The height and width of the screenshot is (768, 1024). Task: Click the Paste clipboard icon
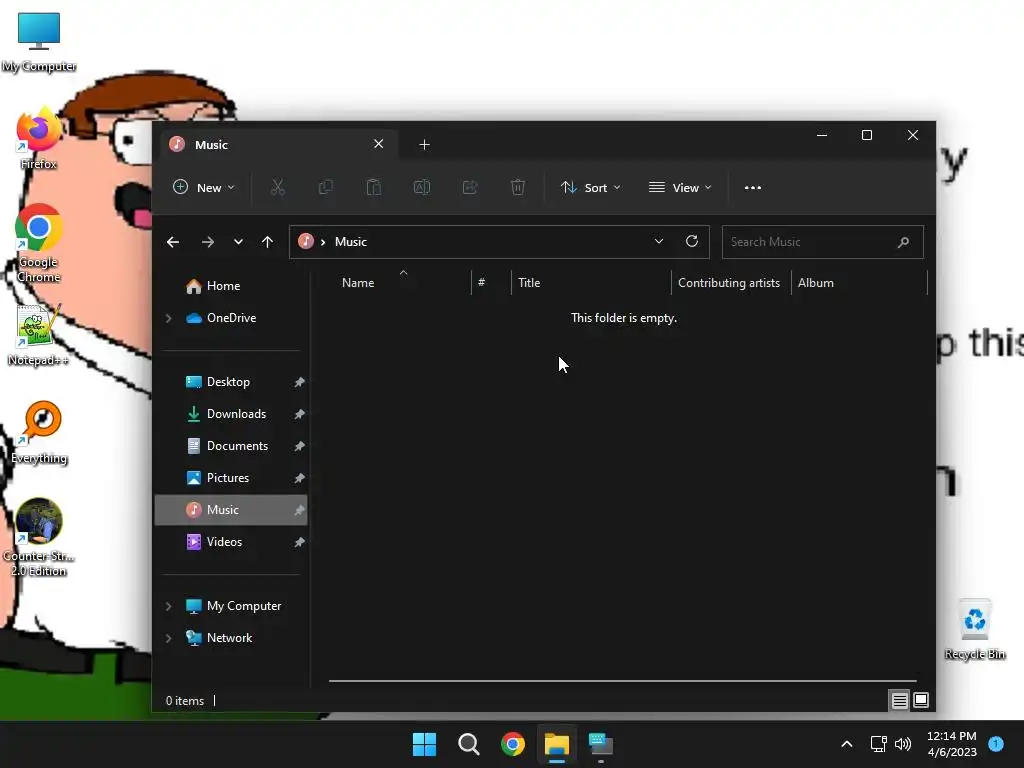(374, 187)
